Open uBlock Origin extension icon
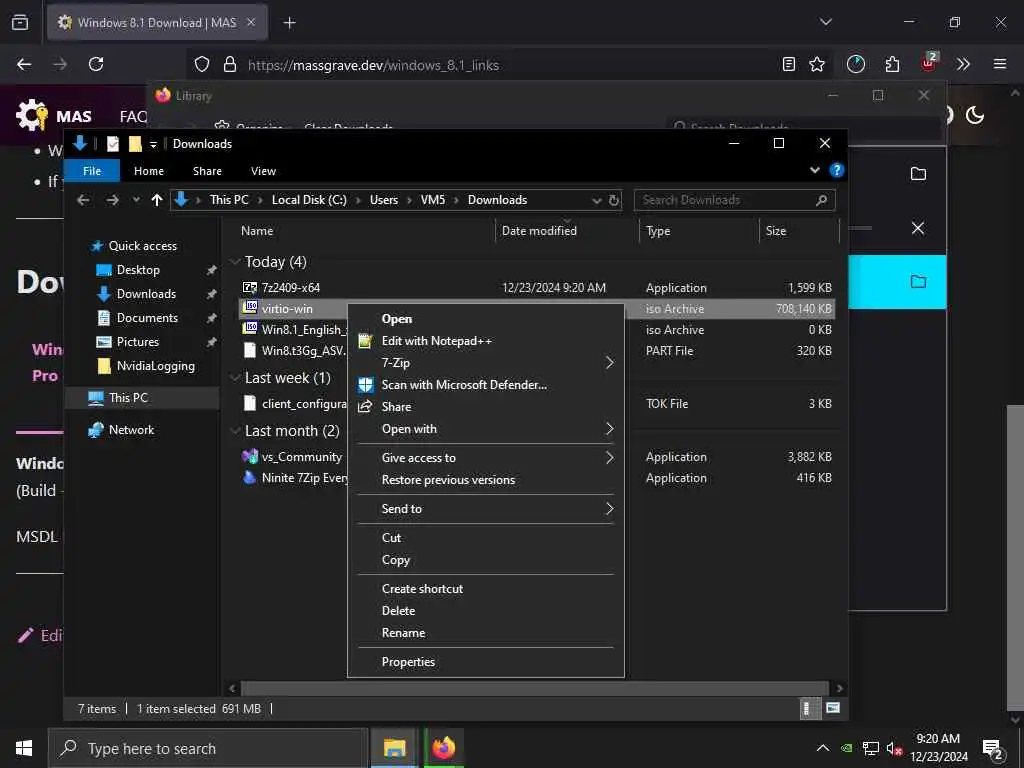 (x=929, y=62)
